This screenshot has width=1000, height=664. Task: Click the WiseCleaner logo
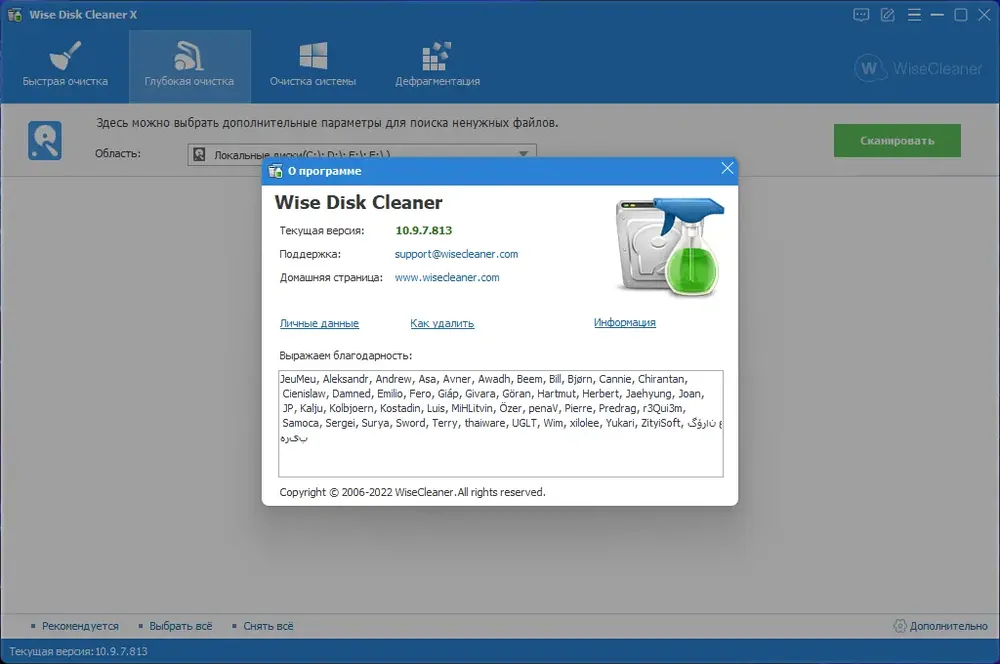click(918, 68)
